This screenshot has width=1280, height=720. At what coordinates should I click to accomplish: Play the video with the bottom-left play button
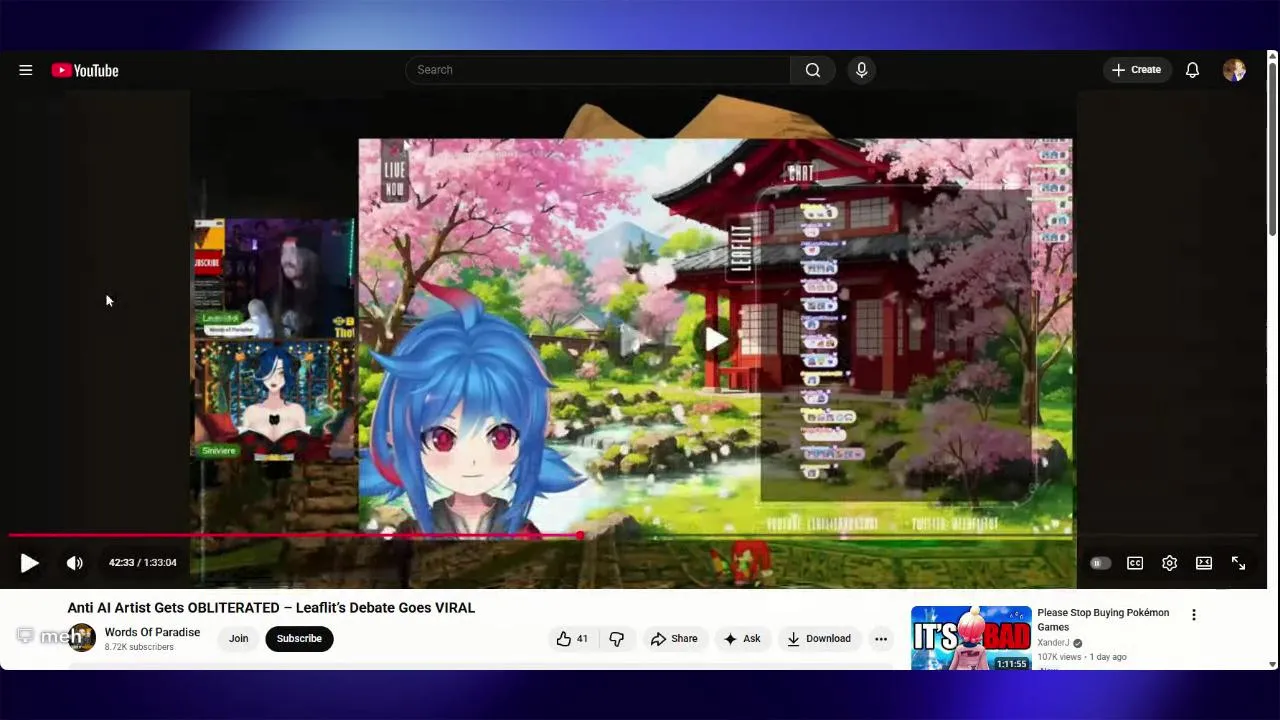point(29,563)
